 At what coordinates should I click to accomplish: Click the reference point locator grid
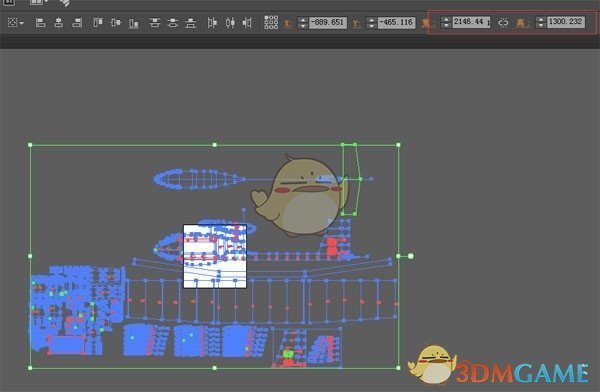point(271,23)
